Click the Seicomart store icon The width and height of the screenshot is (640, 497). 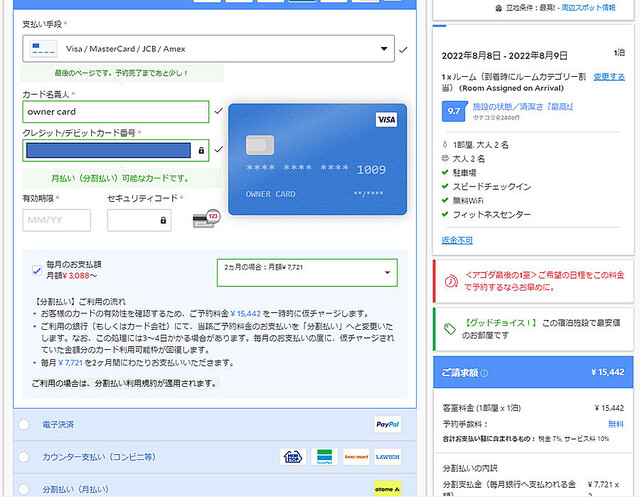click(x=356, y=456)
